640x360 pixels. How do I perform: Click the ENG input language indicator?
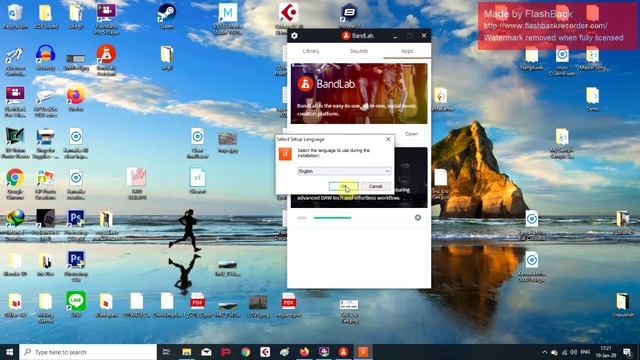click(x=585, y=352)
